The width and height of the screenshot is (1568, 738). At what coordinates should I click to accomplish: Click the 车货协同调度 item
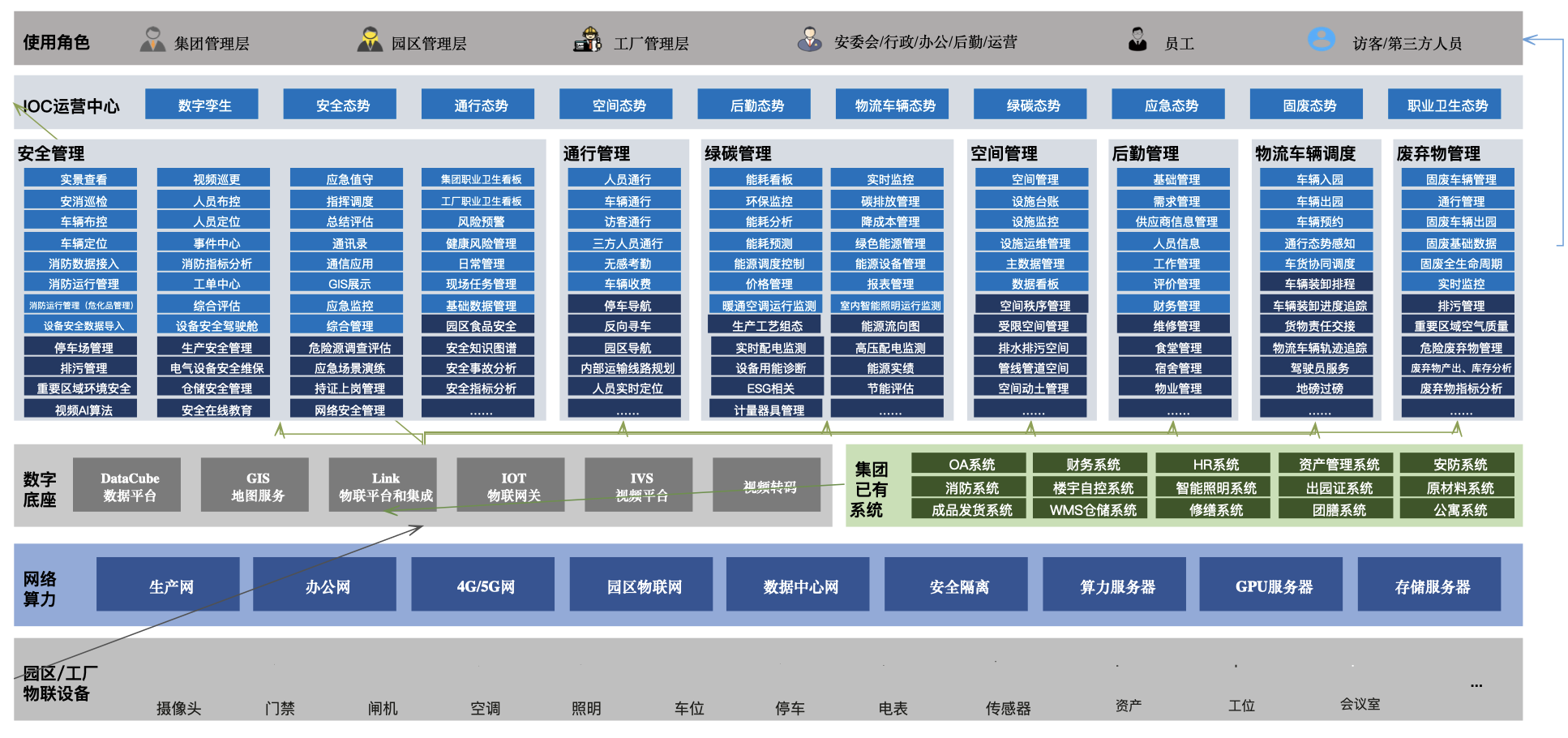pyautogui.click(x=1317, y=263)
